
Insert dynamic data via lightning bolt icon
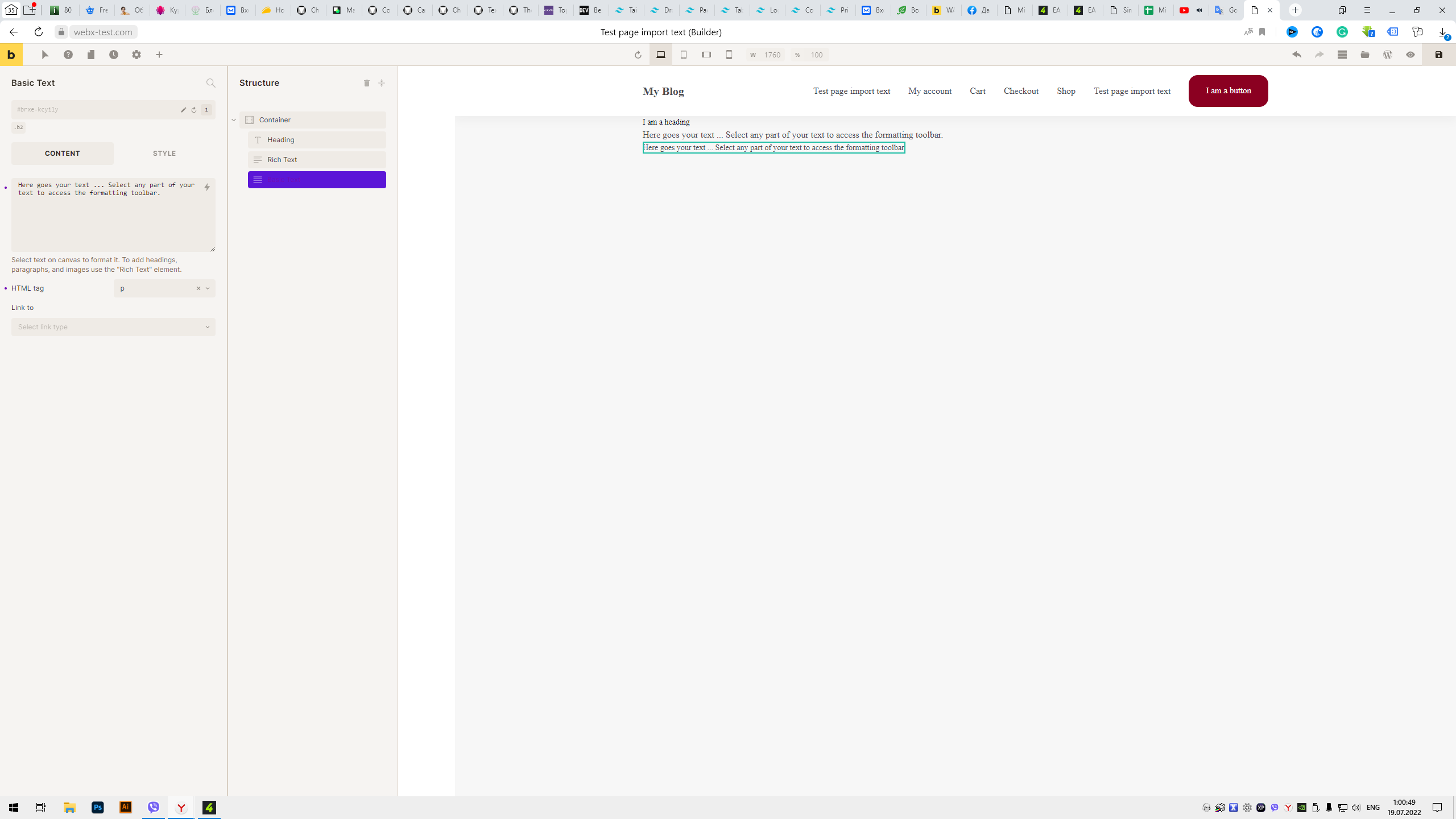pos(207,187)
